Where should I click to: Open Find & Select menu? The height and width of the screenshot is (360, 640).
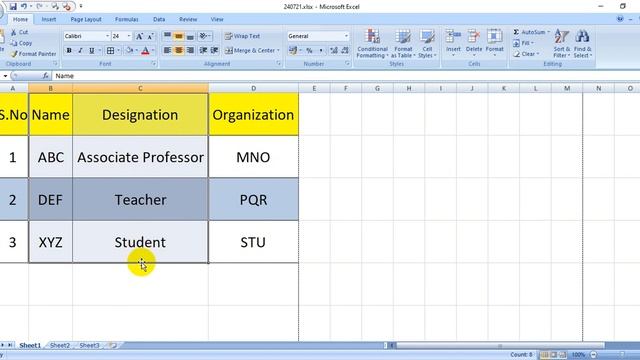click(x=582, y=44)
